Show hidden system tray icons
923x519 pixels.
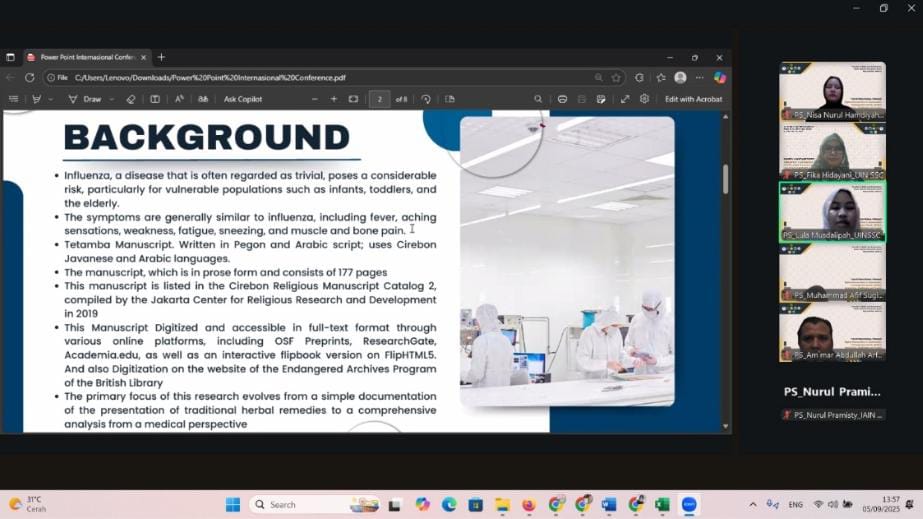coord(753,504)
